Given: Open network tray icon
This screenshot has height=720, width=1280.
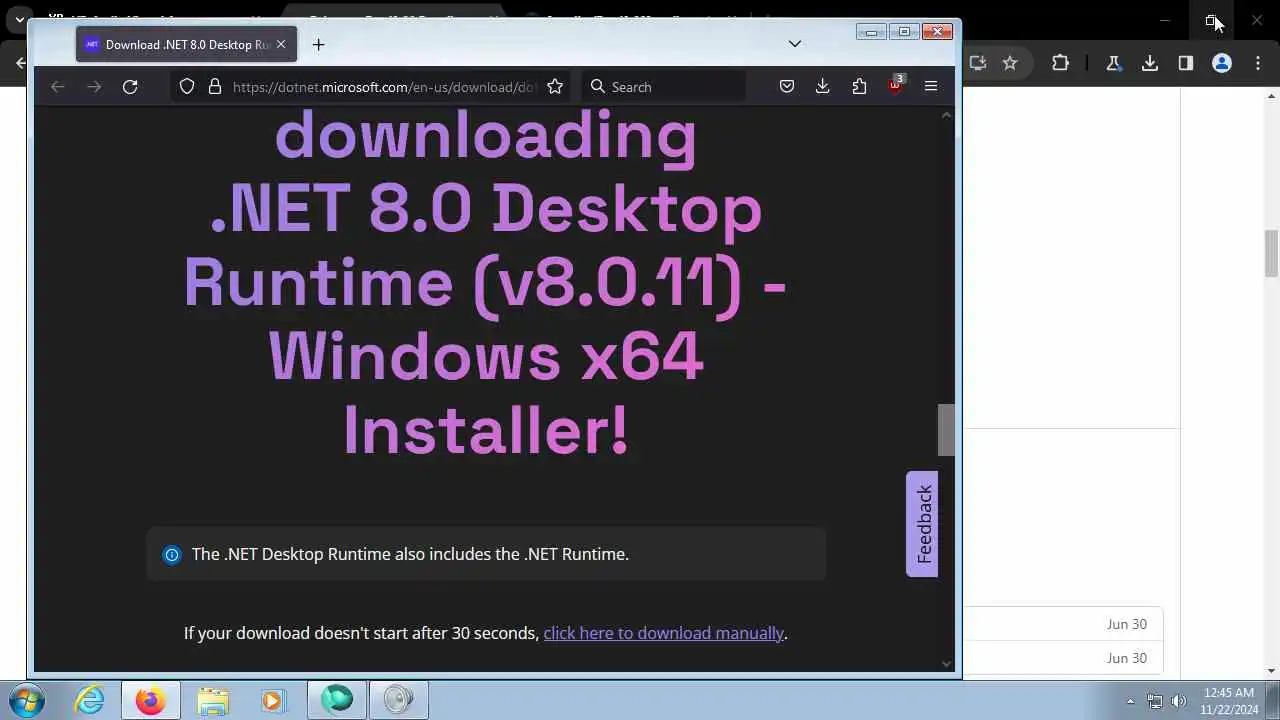Looking at the screenshot, I should [1155, 701].
